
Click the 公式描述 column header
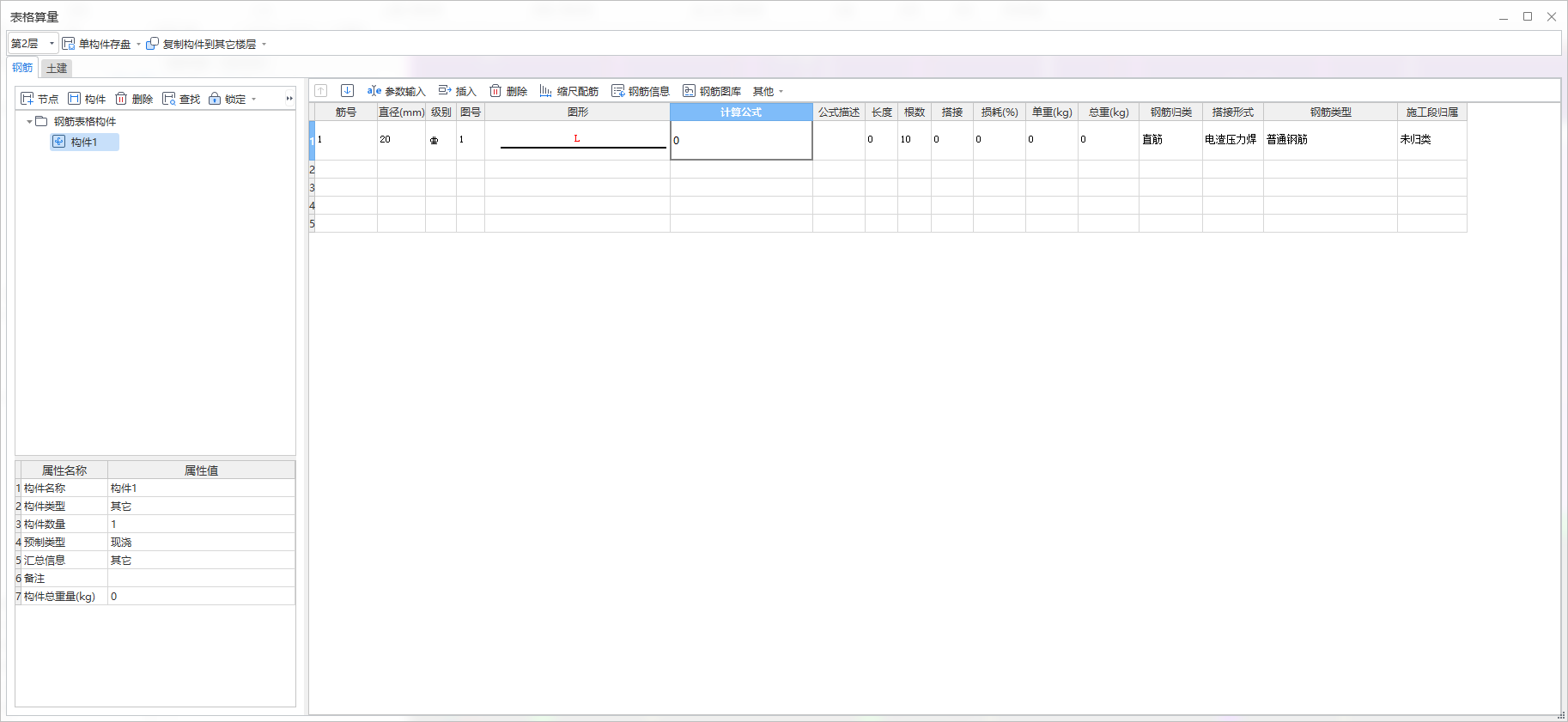[x=839, y=112]
